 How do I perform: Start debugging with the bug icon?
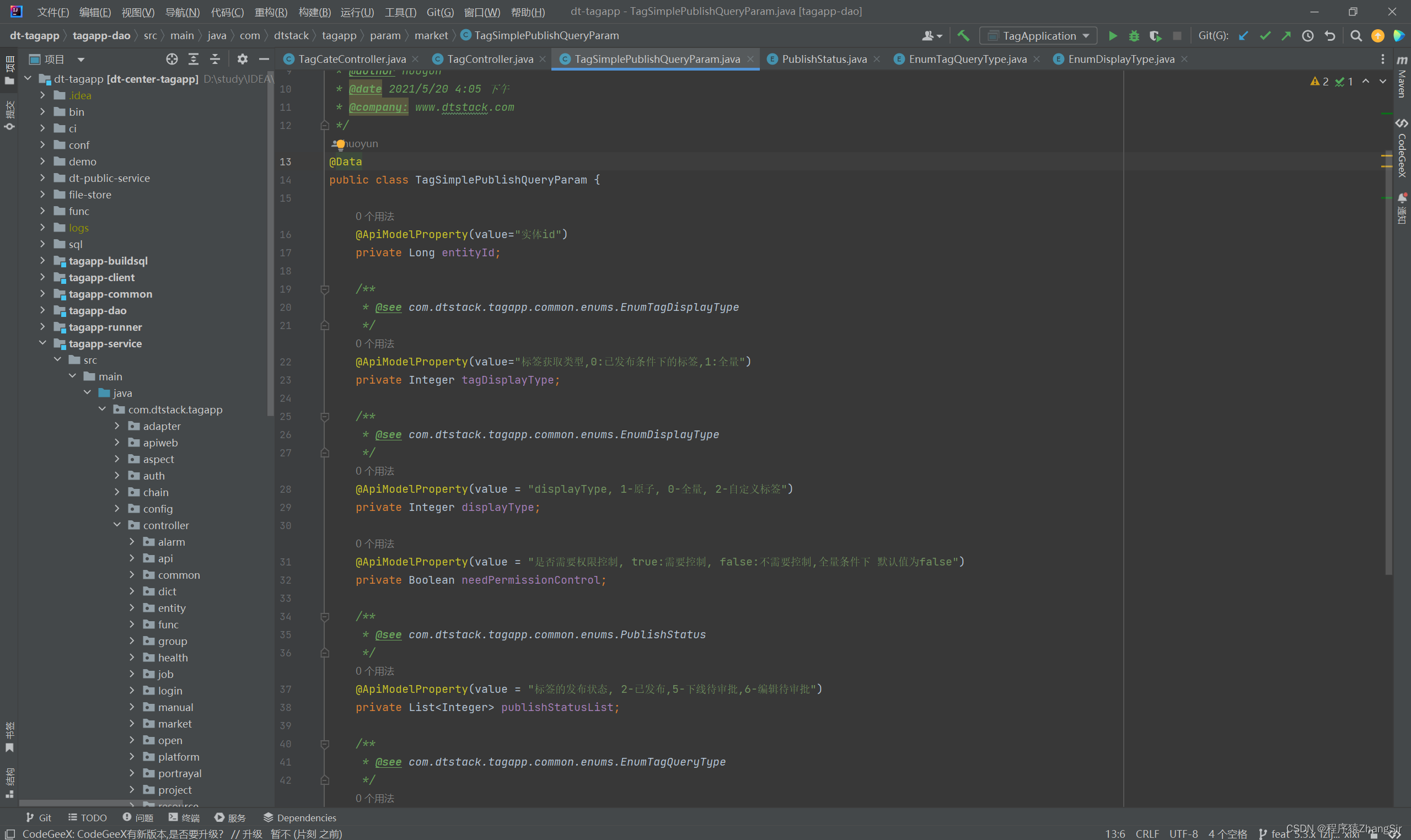click(1134, 36)
